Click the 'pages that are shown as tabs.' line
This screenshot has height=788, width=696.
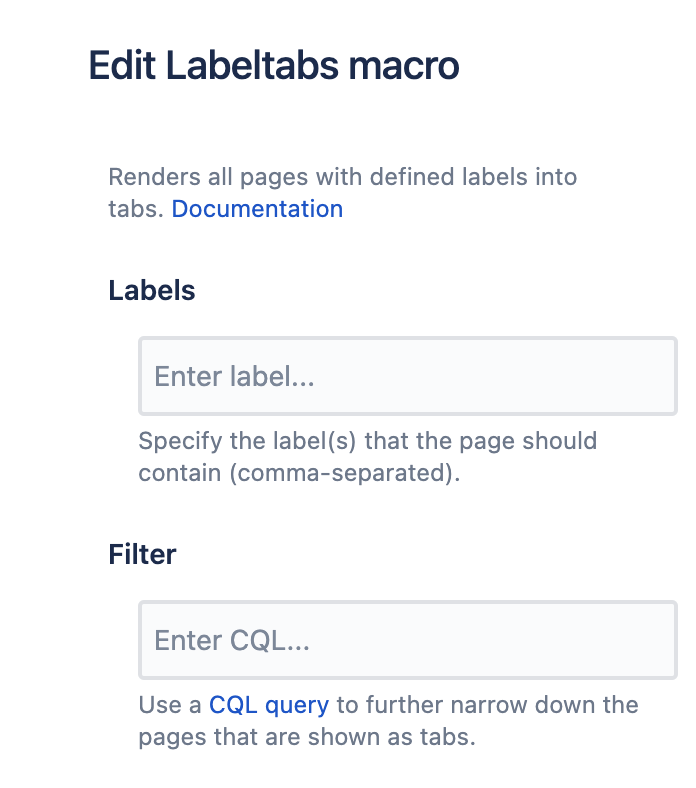305,737
